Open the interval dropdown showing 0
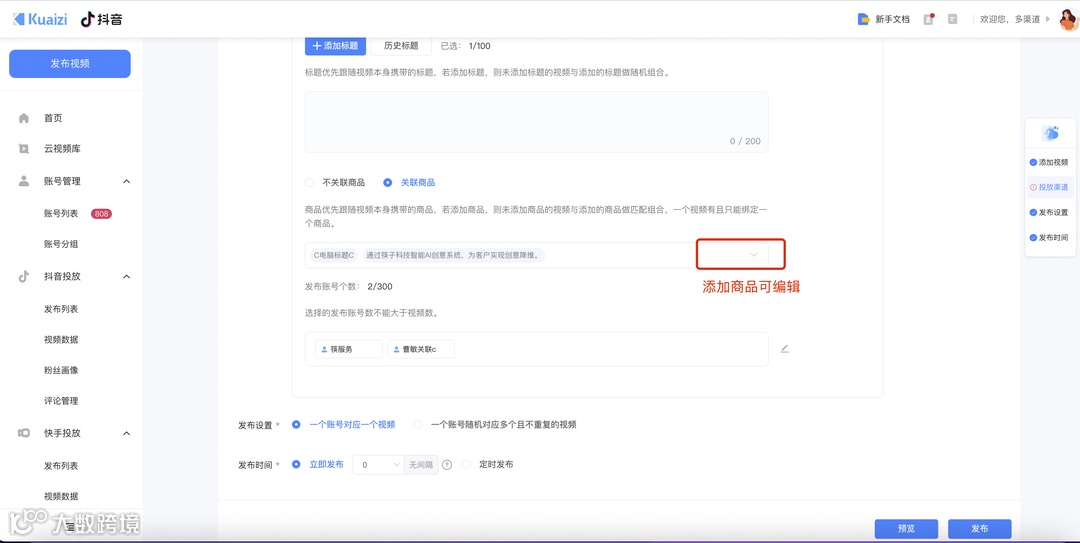This screenshot has width=1080, height=543. (378, 465)
